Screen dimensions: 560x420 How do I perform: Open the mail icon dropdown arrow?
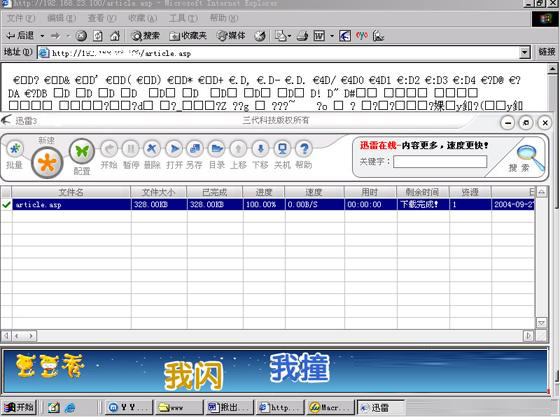click(289, 36)
